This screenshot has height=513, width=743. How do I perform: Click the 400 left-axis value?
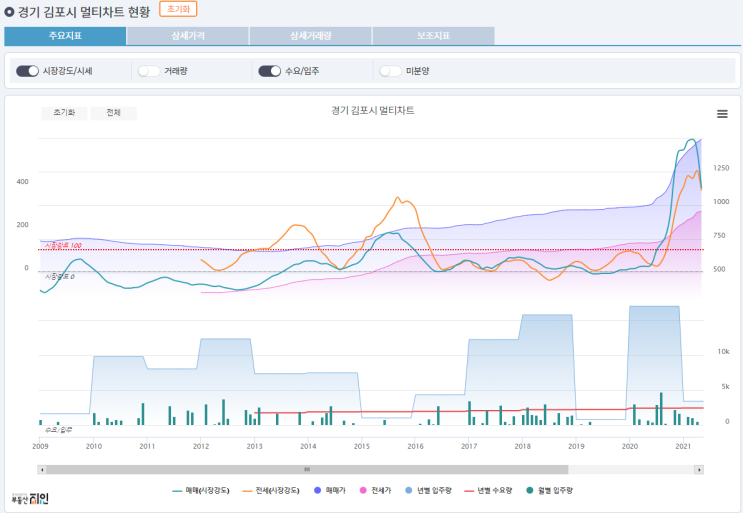click(x=22, y=182)
